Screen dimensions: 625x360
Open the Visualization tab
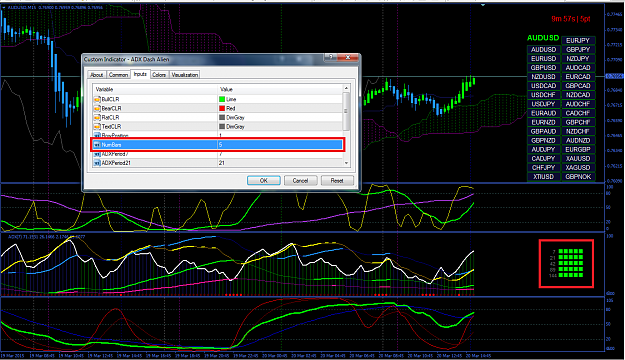click(185, 75)
